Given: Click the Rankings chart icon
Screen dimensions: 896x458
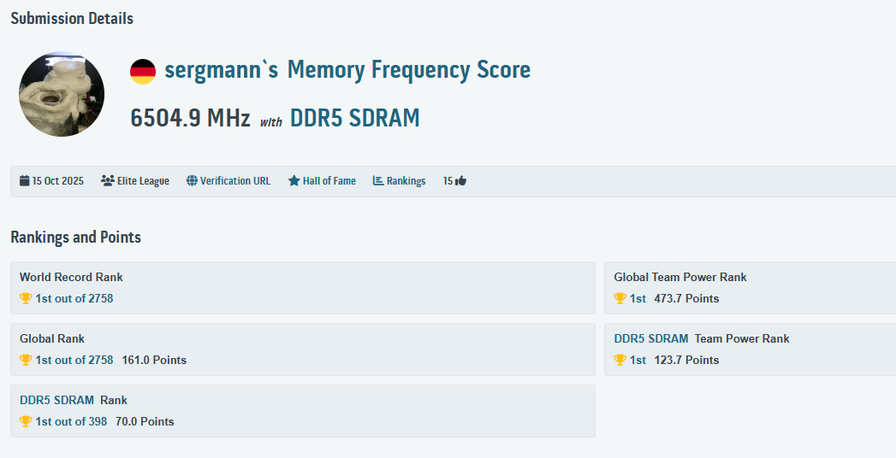Looking at the screenshot, I should click(x=378, y=181).
